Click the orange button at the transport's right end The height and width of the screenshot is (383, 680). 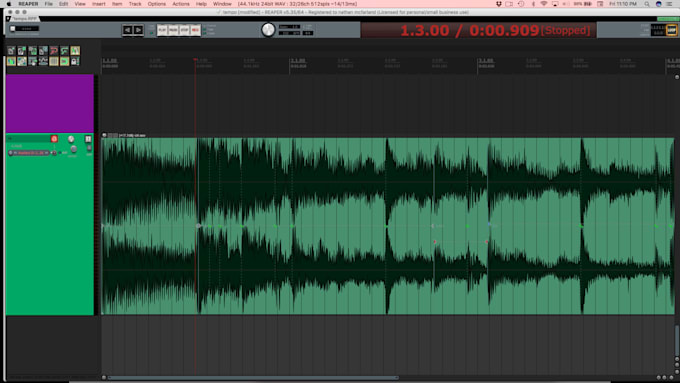coord(671,30)
